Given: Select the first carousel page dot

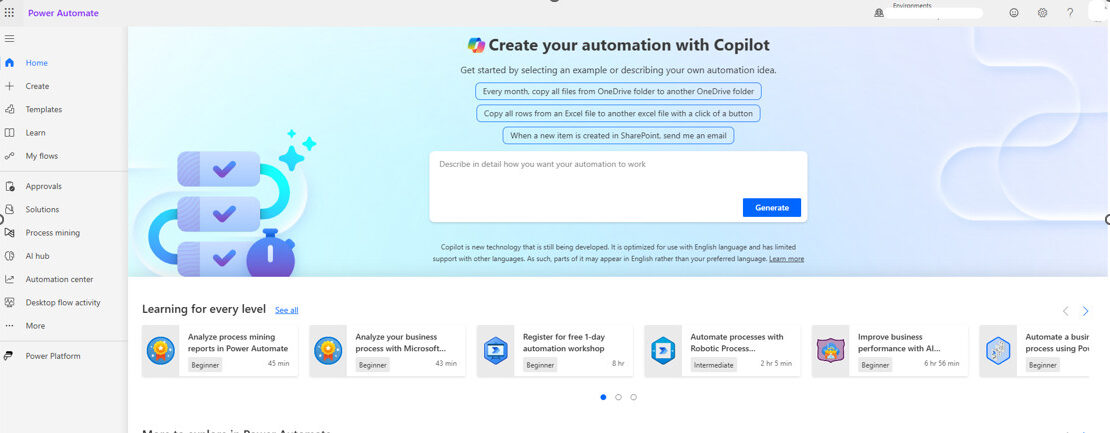Looking at the screenshot, I should pos(603,397).
